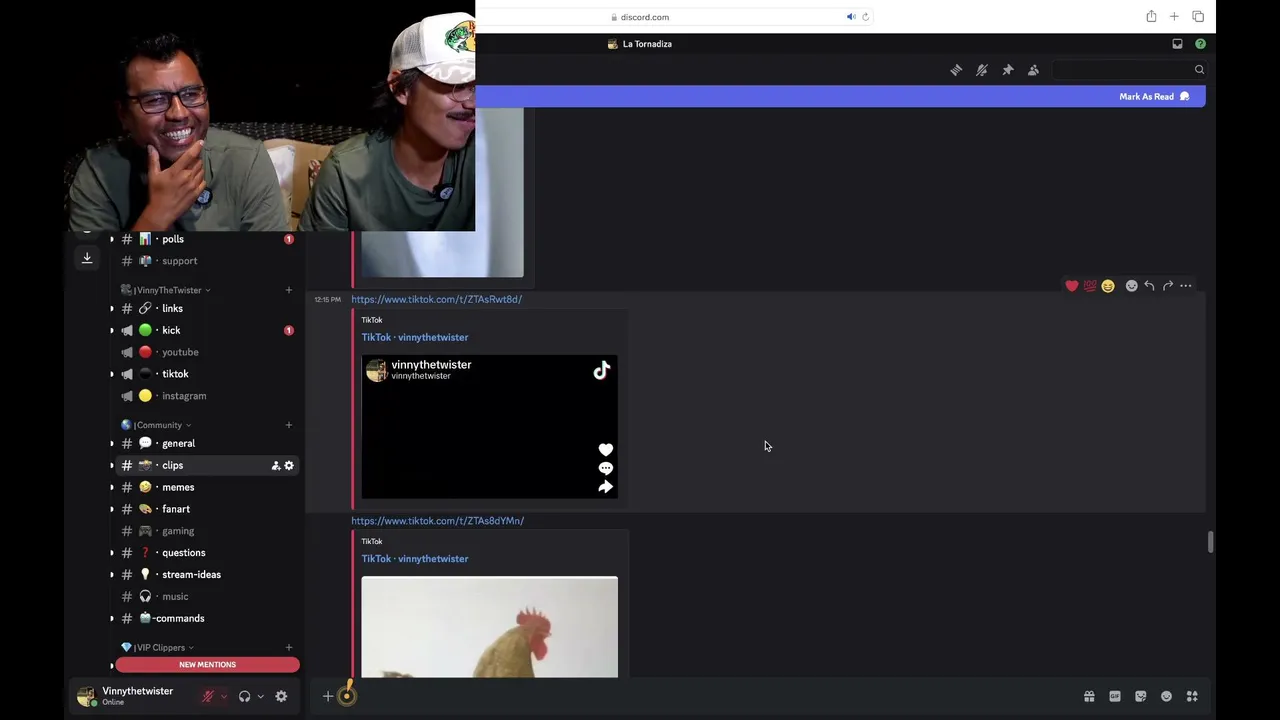This screenshot has height=720, width=1280.
Task: Edit clips channel settings gear
Action: tap(289, 465)
